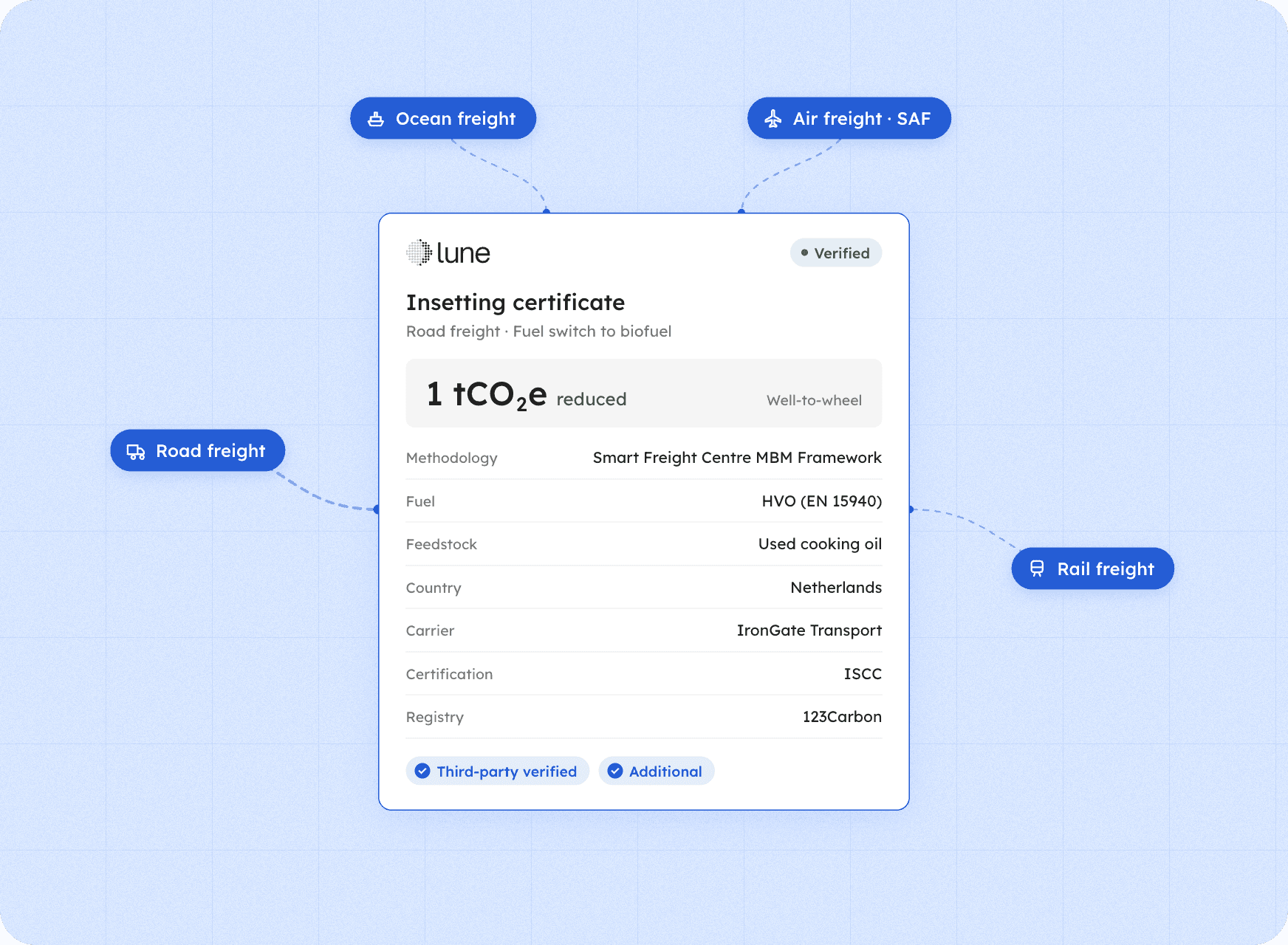
Task: Click the 'IronGate Transport' carrier value
Action: (809, 630)
